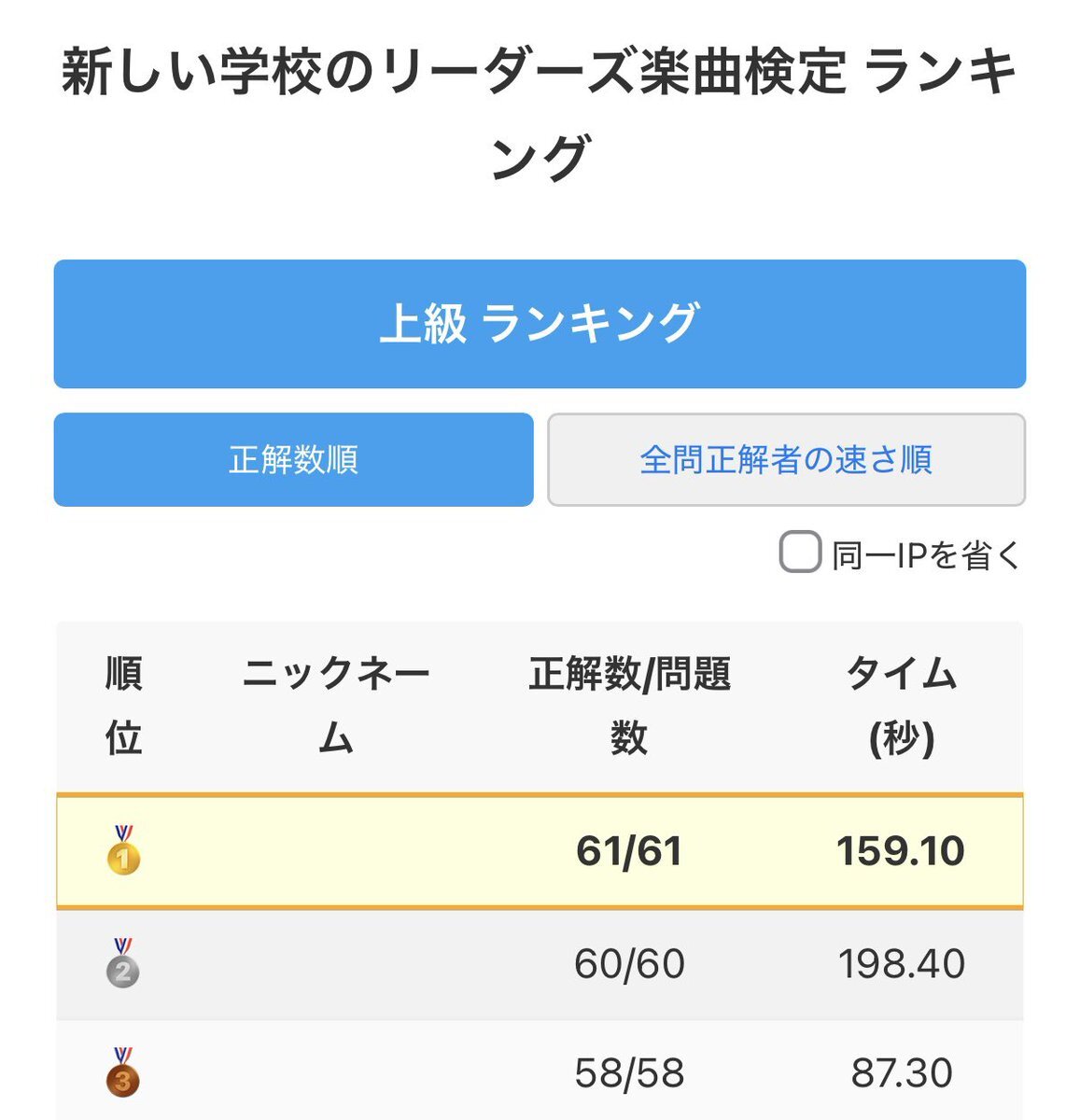
Task: Select the first-place score 61/61
Action: click(629, 851)
